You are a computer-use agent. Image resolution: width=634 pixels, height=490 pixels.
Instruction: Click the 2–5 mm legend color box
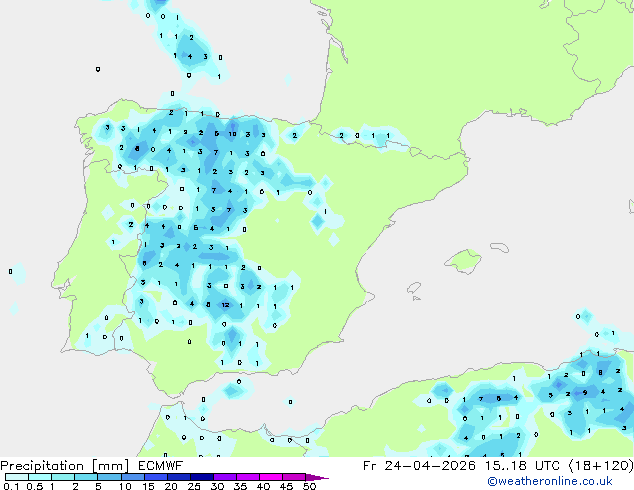(86, 477)
